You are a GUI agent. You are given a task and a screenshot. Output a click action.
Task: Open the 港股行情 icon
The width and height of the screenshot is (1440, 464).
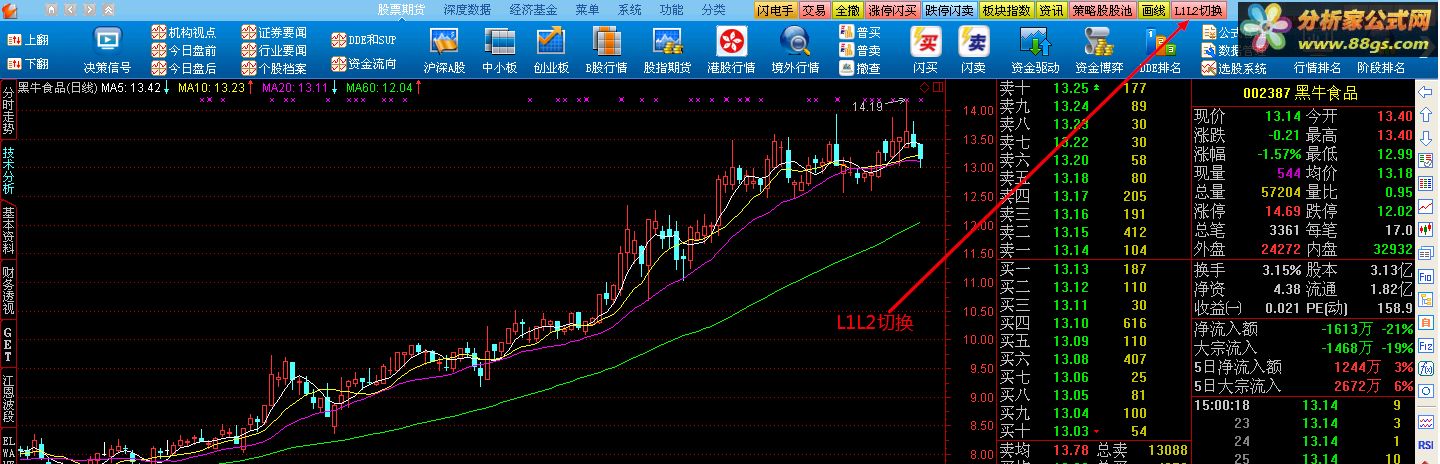pyautogui.click(x=731, y=40)
